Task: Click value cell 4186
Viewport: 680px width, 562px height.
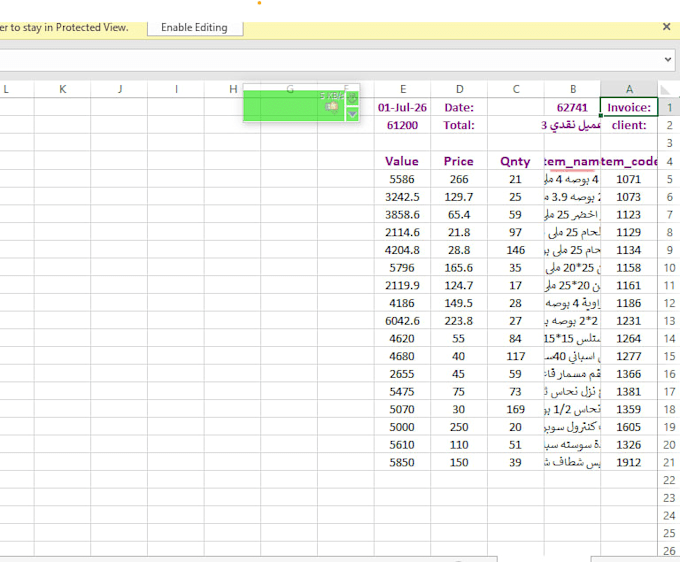Action: 402,303
